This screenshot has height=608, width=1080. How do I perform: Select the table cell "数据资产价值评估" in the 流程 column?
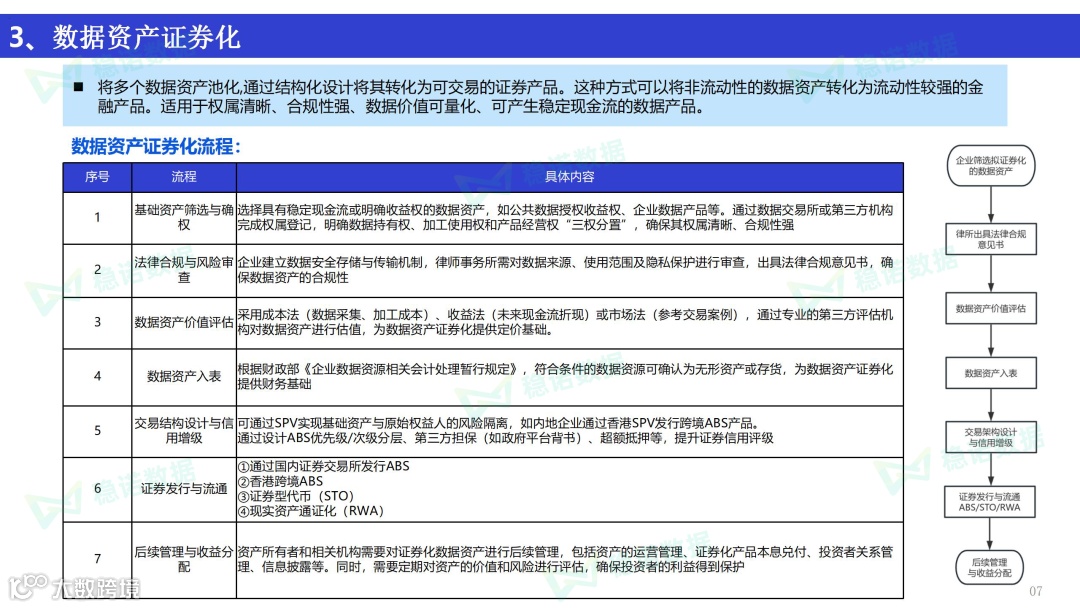click(184, 322)
